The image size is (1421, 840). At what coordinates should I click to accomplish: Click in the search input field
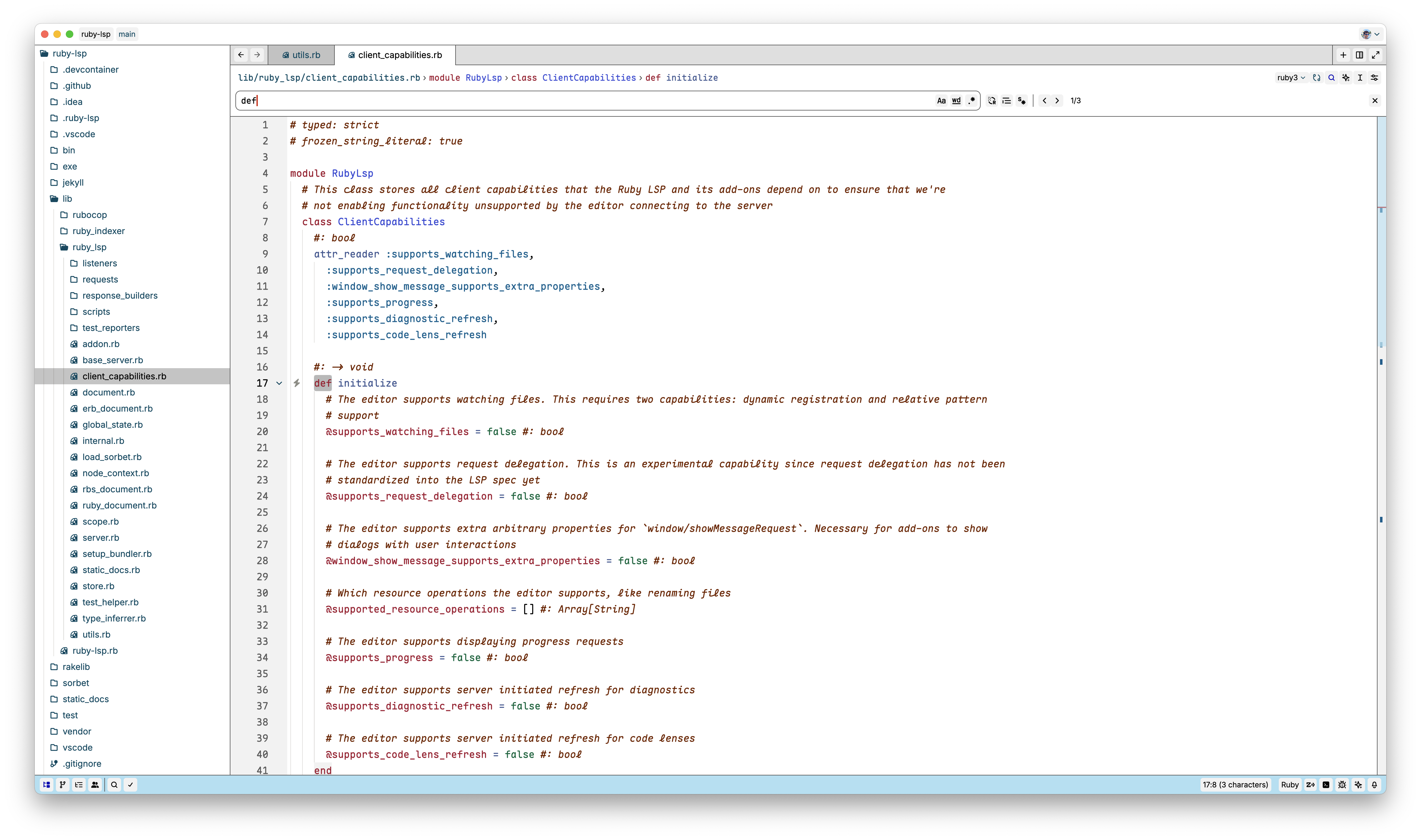pyautogui.click(x=566, y=101)
